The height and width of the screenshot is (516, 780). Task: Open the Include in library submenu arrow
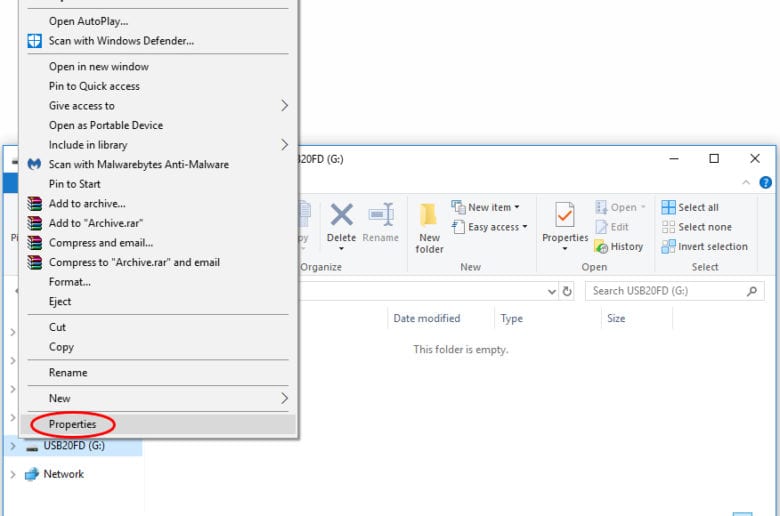click(284, 145)
